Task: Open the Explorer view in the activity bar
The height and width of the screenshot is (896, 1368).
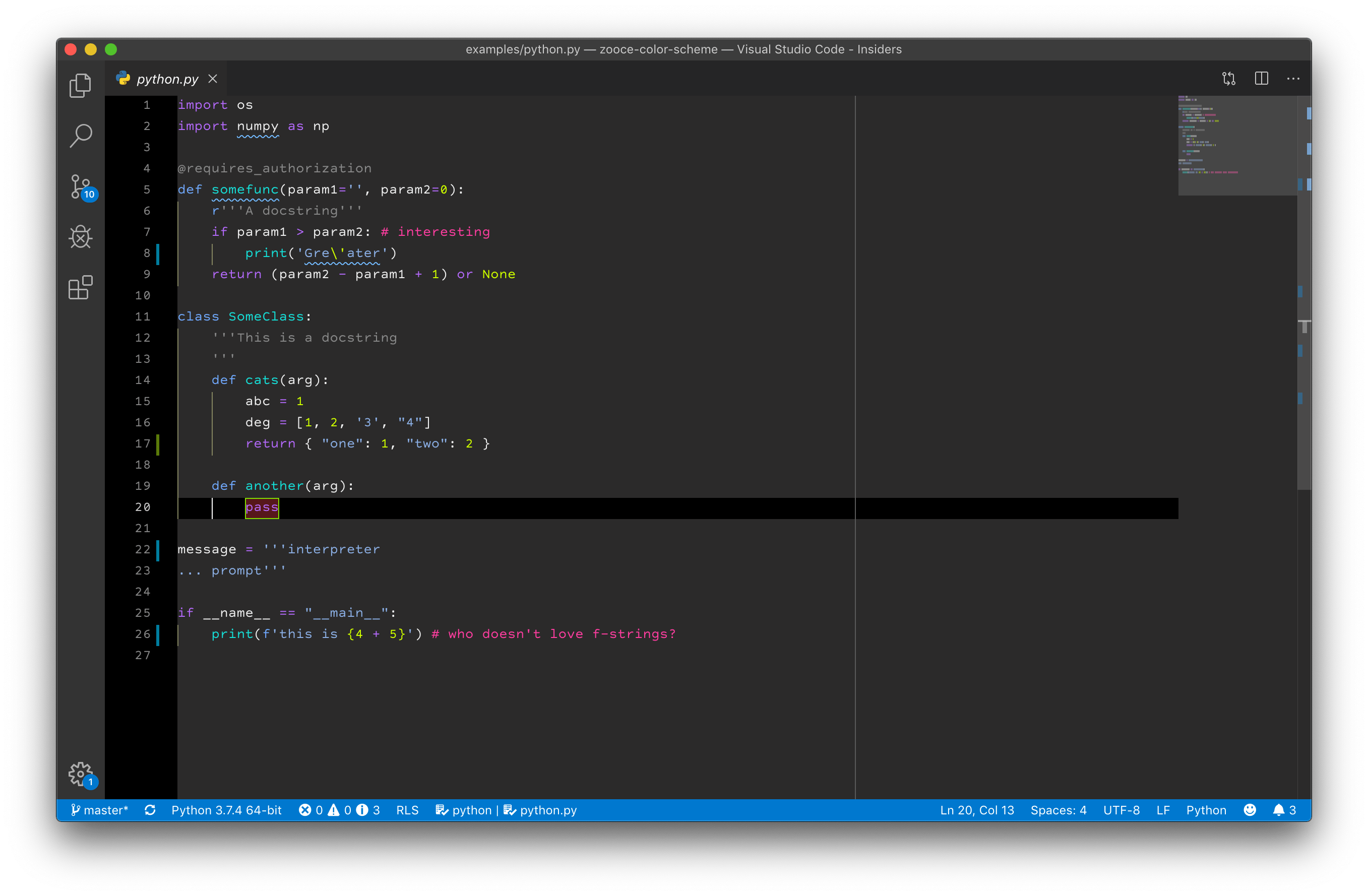Action: click(x=81, y=86)
